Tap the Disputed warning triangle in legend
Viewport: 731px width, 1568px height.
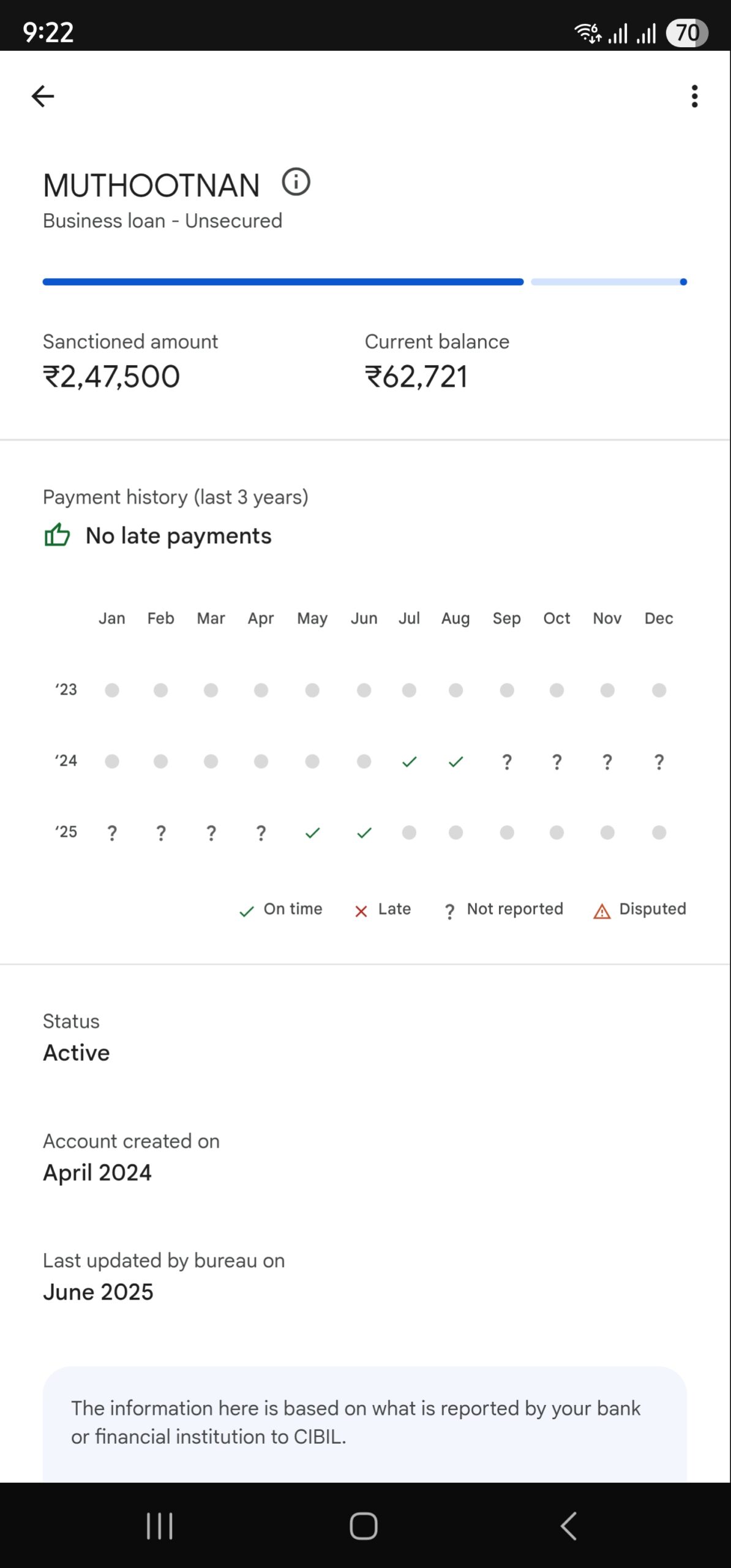click(602, 911)
